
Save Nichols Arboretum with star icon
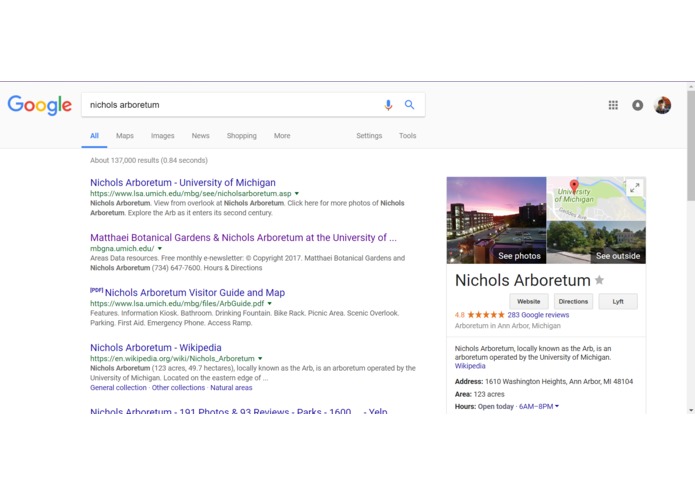click(x=599, y=280)
